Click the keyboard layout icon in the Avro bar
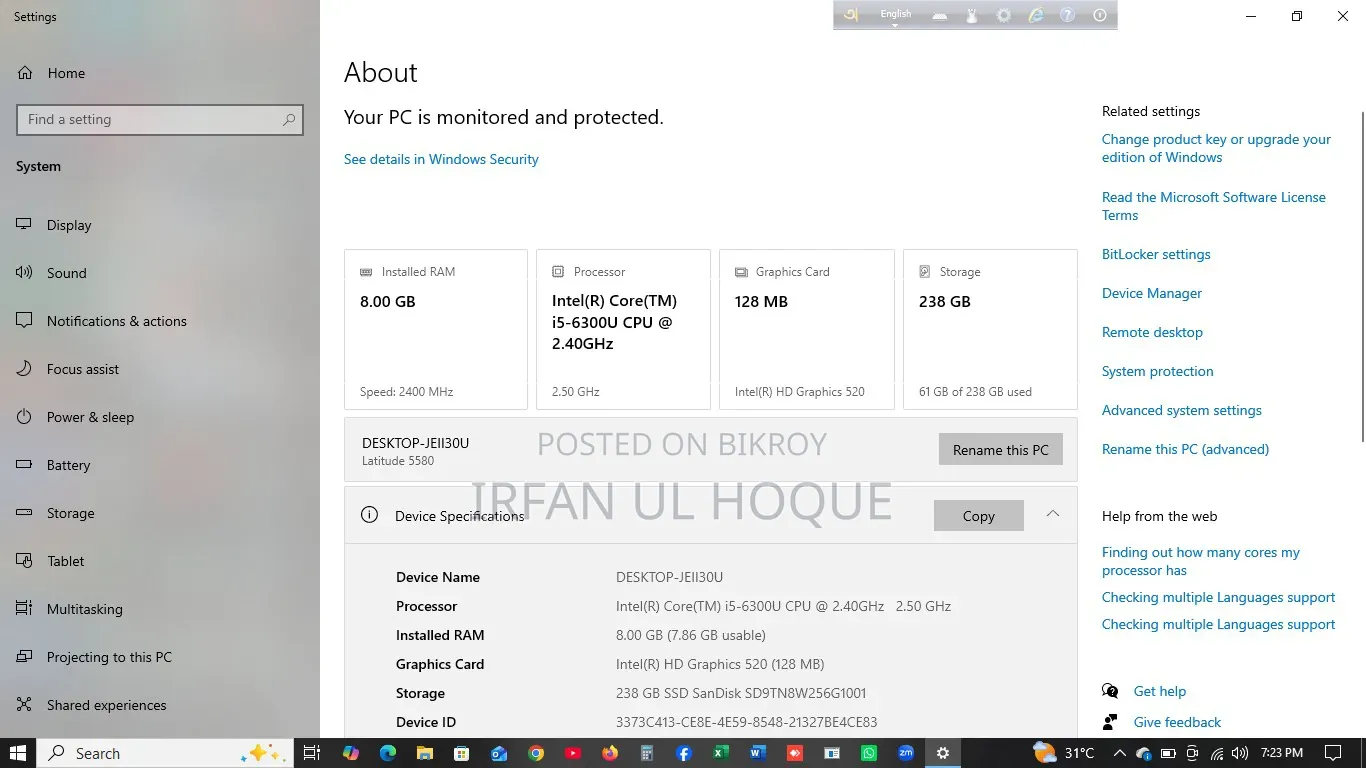 939,16
